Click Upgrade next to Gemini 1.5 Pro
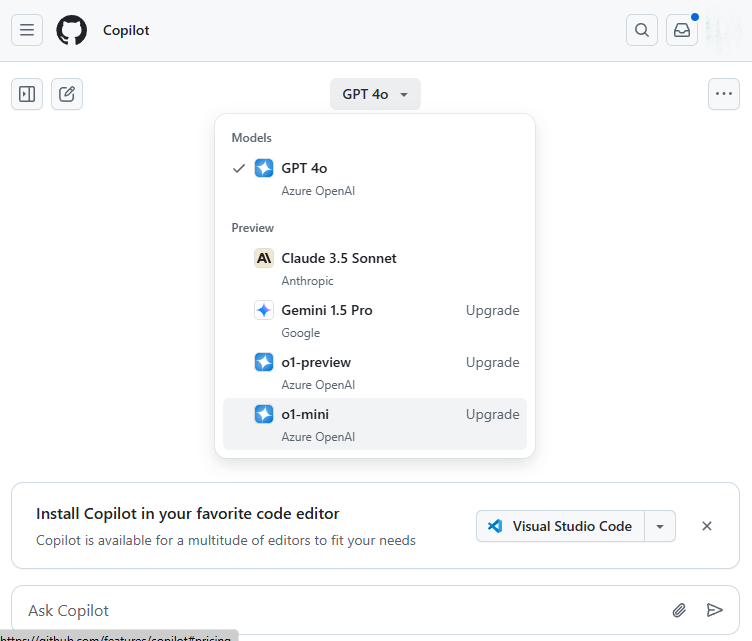The width and height of the screenshot is (752, 641). coord(492,310)
